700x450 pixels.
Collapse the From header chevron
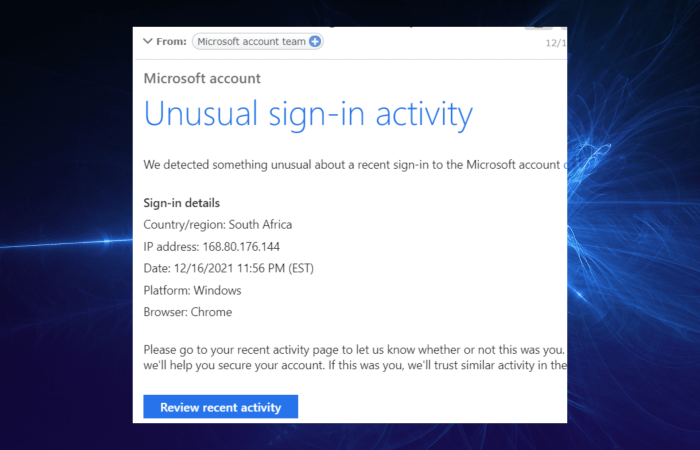pos(147,42)
